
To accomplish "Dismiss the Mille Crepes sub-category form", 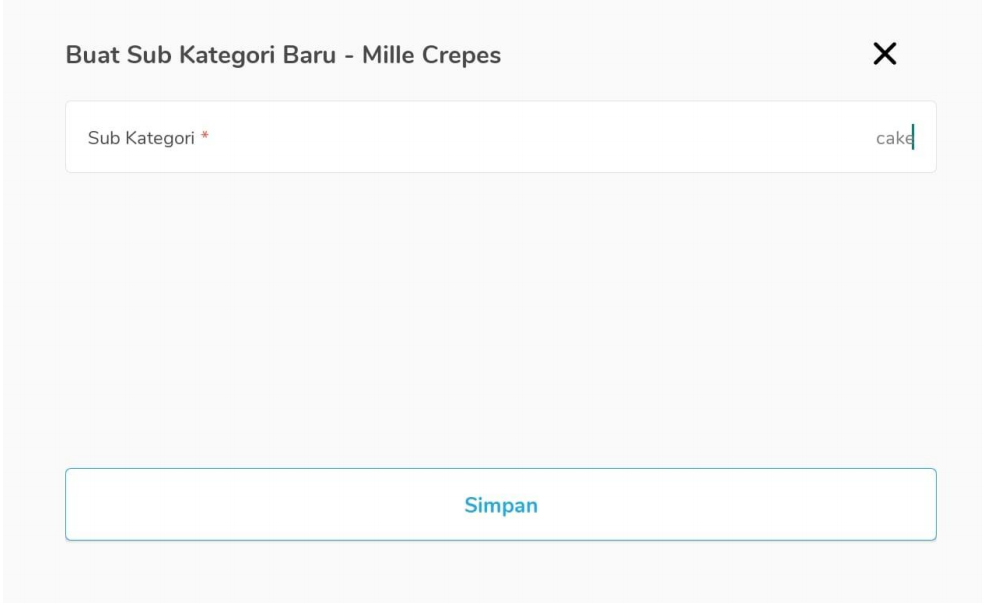I will [x=884, y=54].
